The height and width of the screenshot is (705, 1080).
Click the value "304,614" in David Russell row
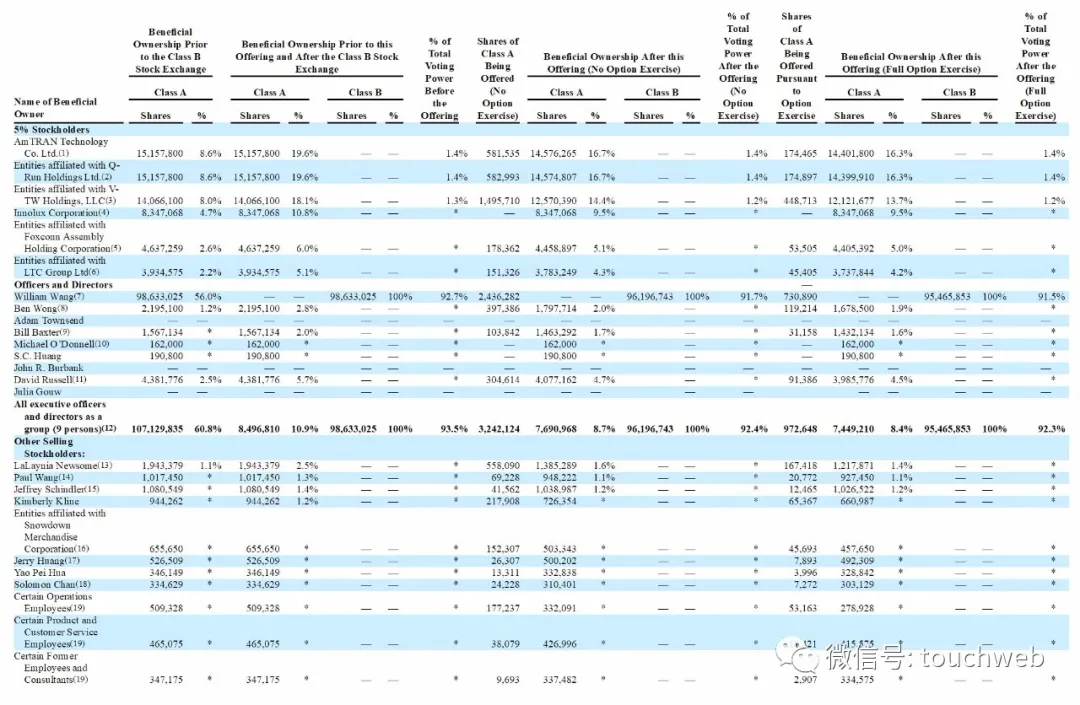[503, 379]
